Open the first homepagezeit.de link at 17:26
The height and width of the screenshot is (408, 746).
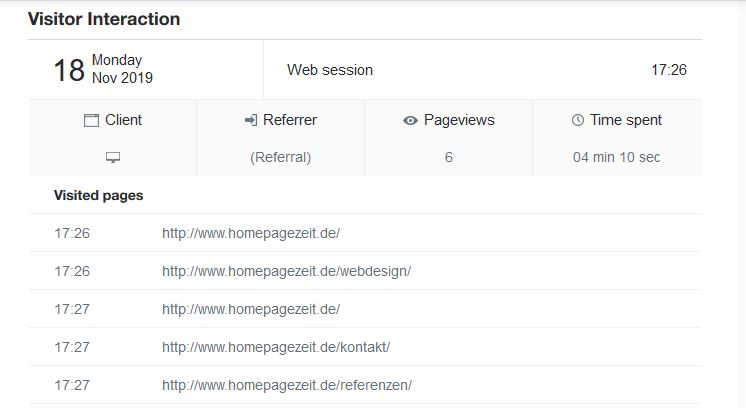pyautogui.click(x=251, y=233)
